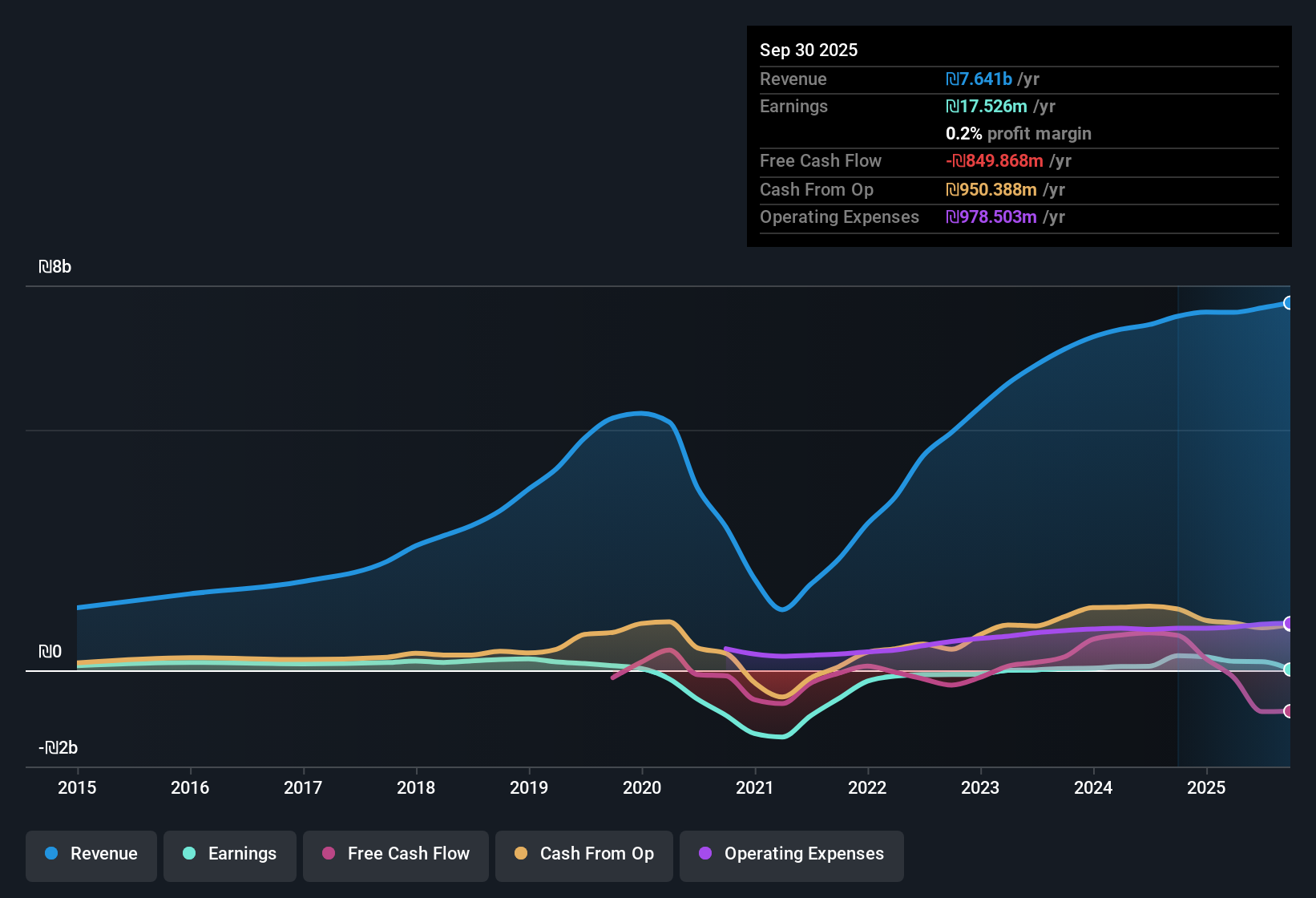Select the Free Cash Flow endpoint marker
Image resolution: width=1316 pixels, height=898 pixels.
pyautogui.click(x=1289, y=710)
